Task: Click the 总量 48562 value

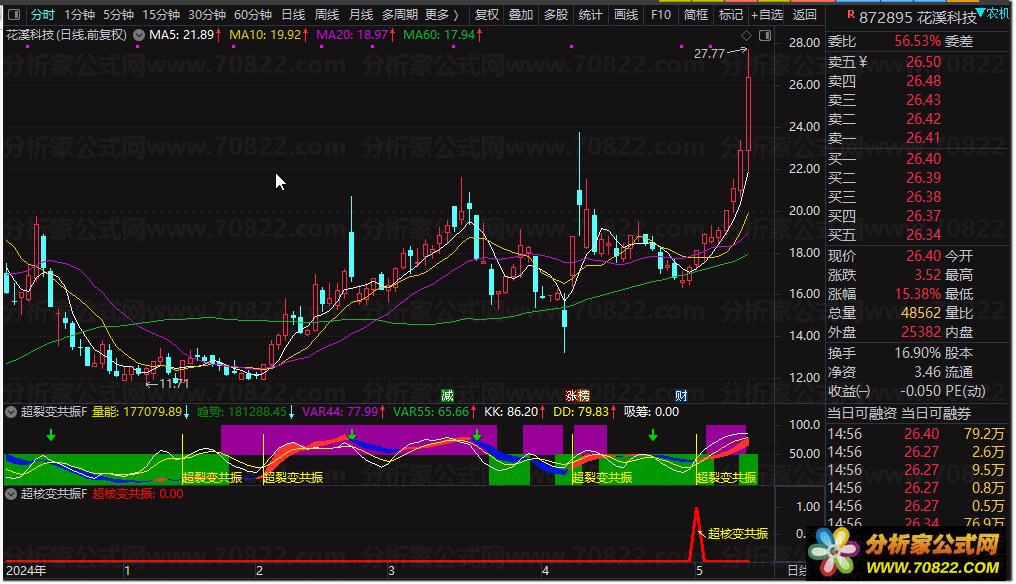Action: (921, 313)
